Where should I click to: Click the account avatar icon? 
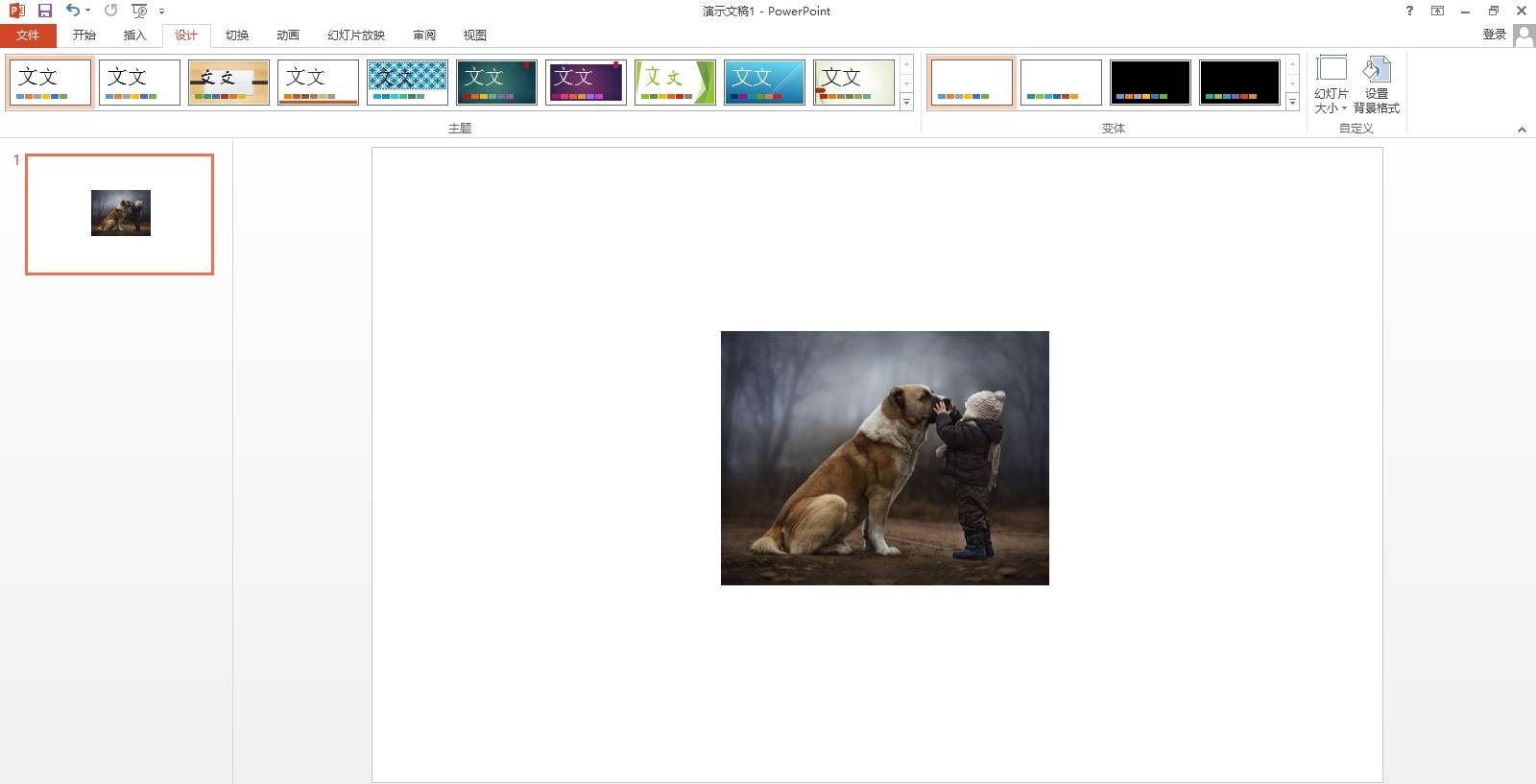[1524, 36]
